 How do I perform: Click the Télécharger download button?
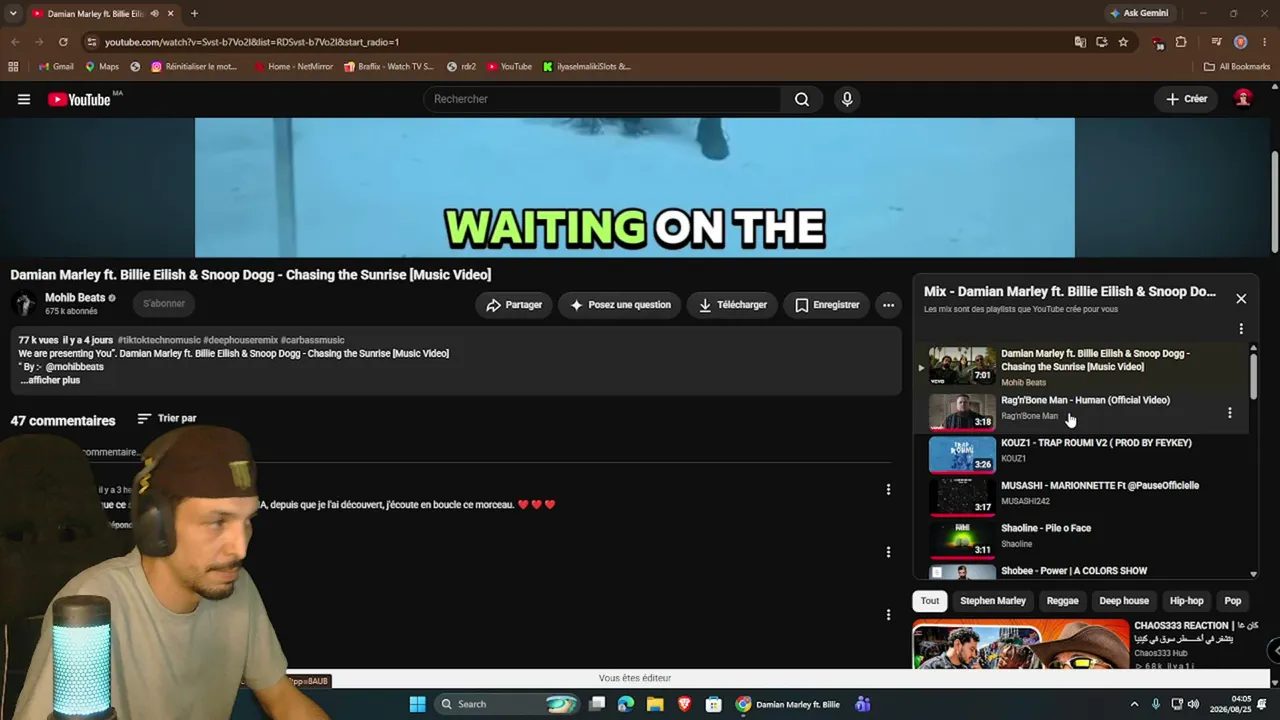click(x=733, y=305)
